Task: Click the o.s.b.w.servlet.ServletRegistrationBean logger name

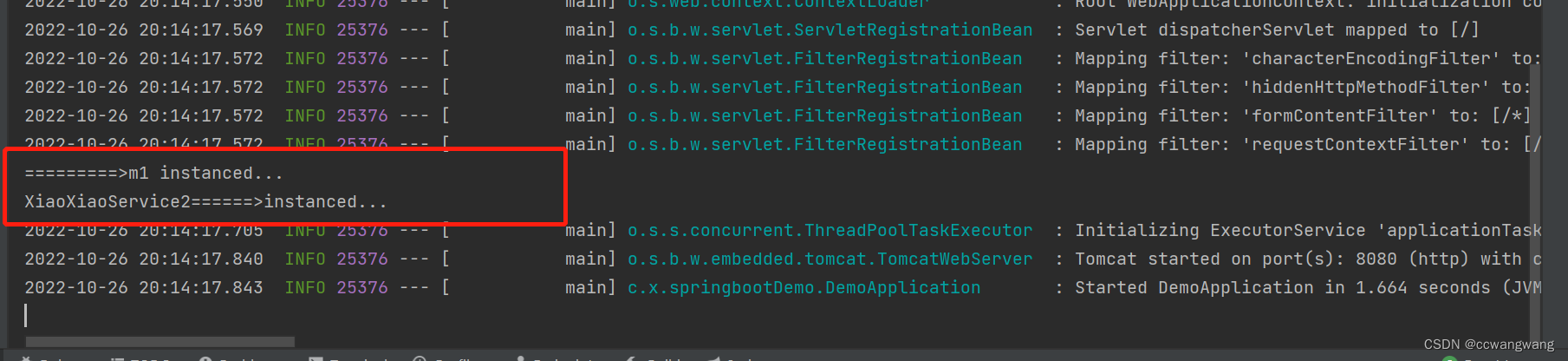Action: [830, 30]
